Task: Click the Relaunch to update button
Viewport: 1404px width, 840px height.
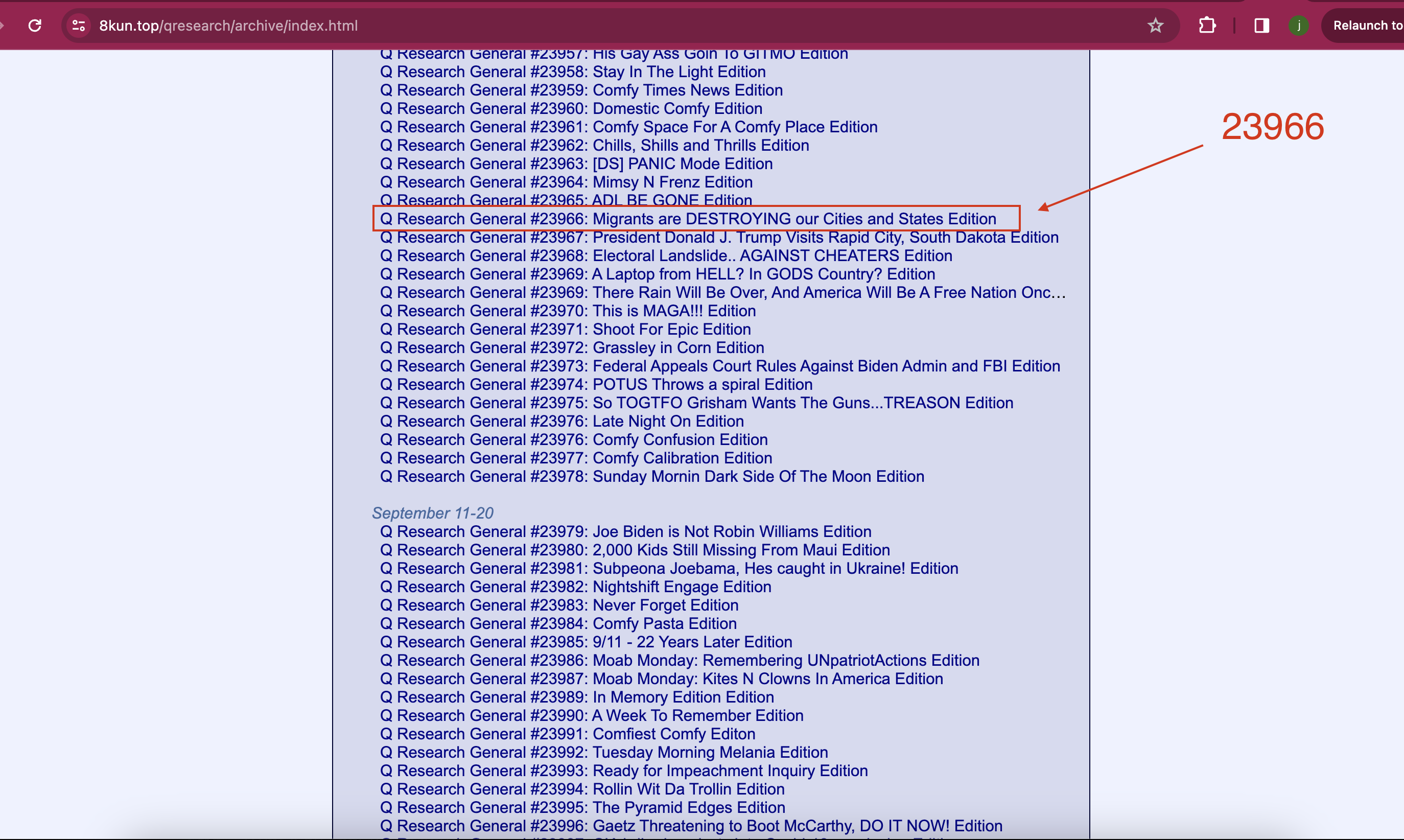Action: tap(1364, 26)
